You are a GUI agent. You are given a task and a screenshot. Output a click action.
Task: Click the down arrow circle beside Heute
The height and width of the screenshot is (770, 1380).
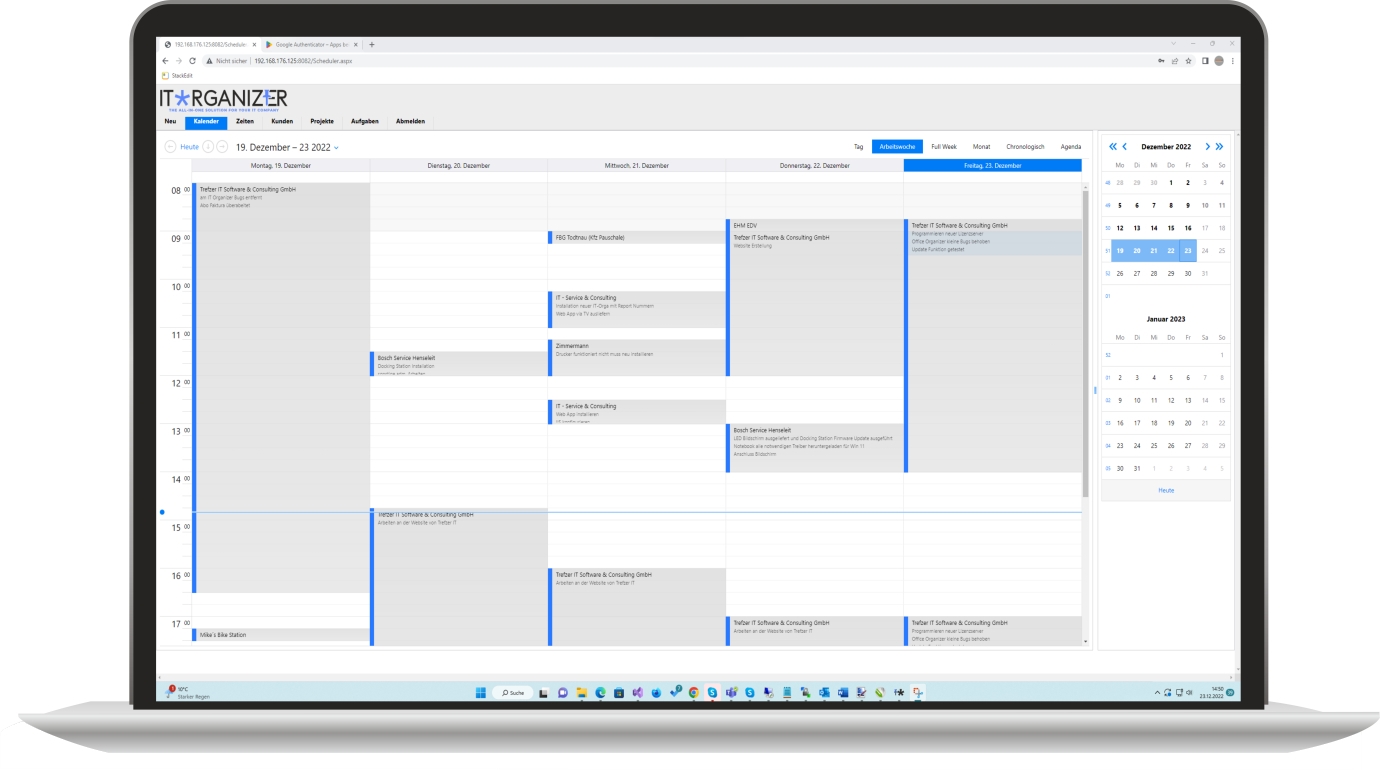[208, 147]
